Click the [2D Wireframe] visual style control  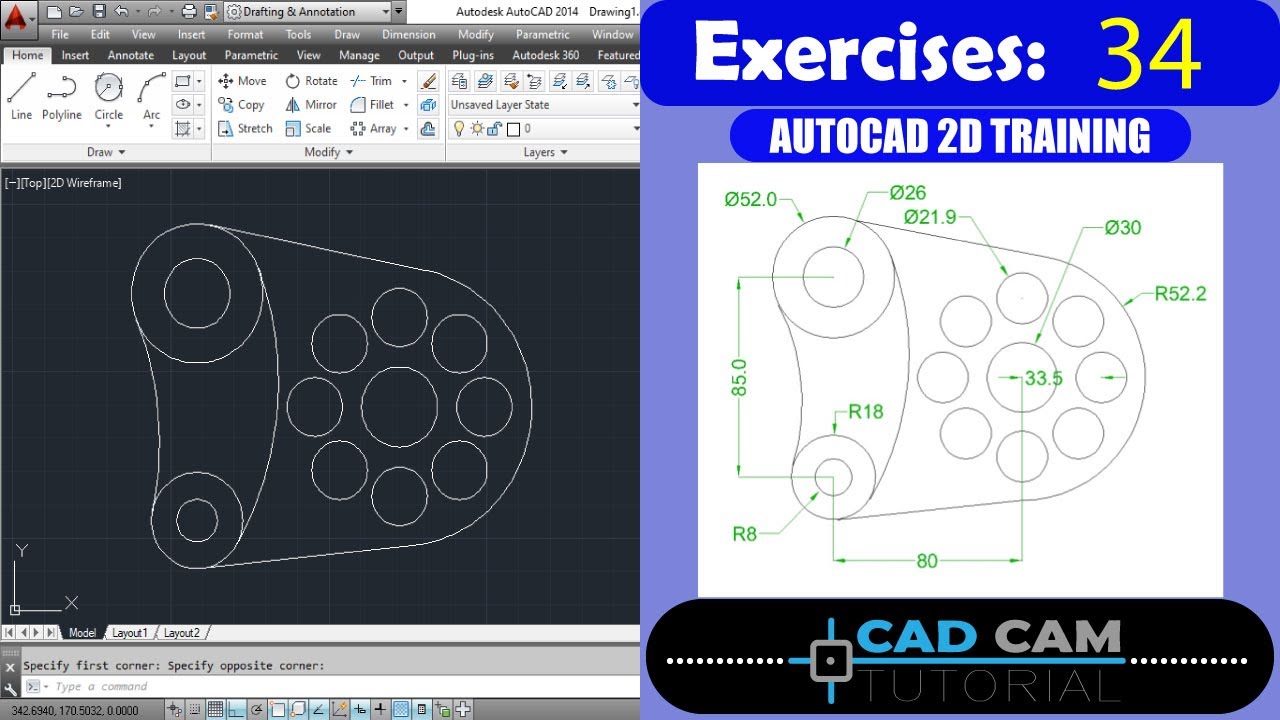84,183
